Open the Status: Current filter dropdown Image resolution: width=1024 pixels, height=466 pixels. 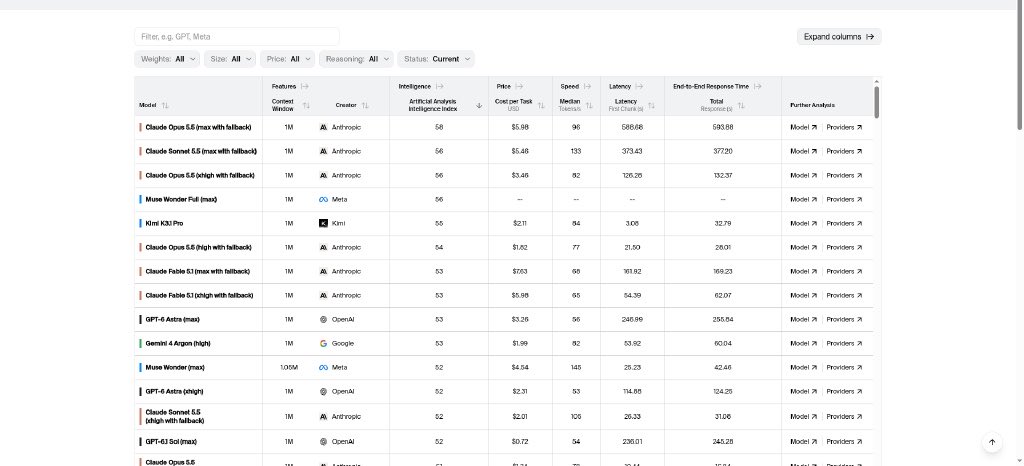(436, 59)
